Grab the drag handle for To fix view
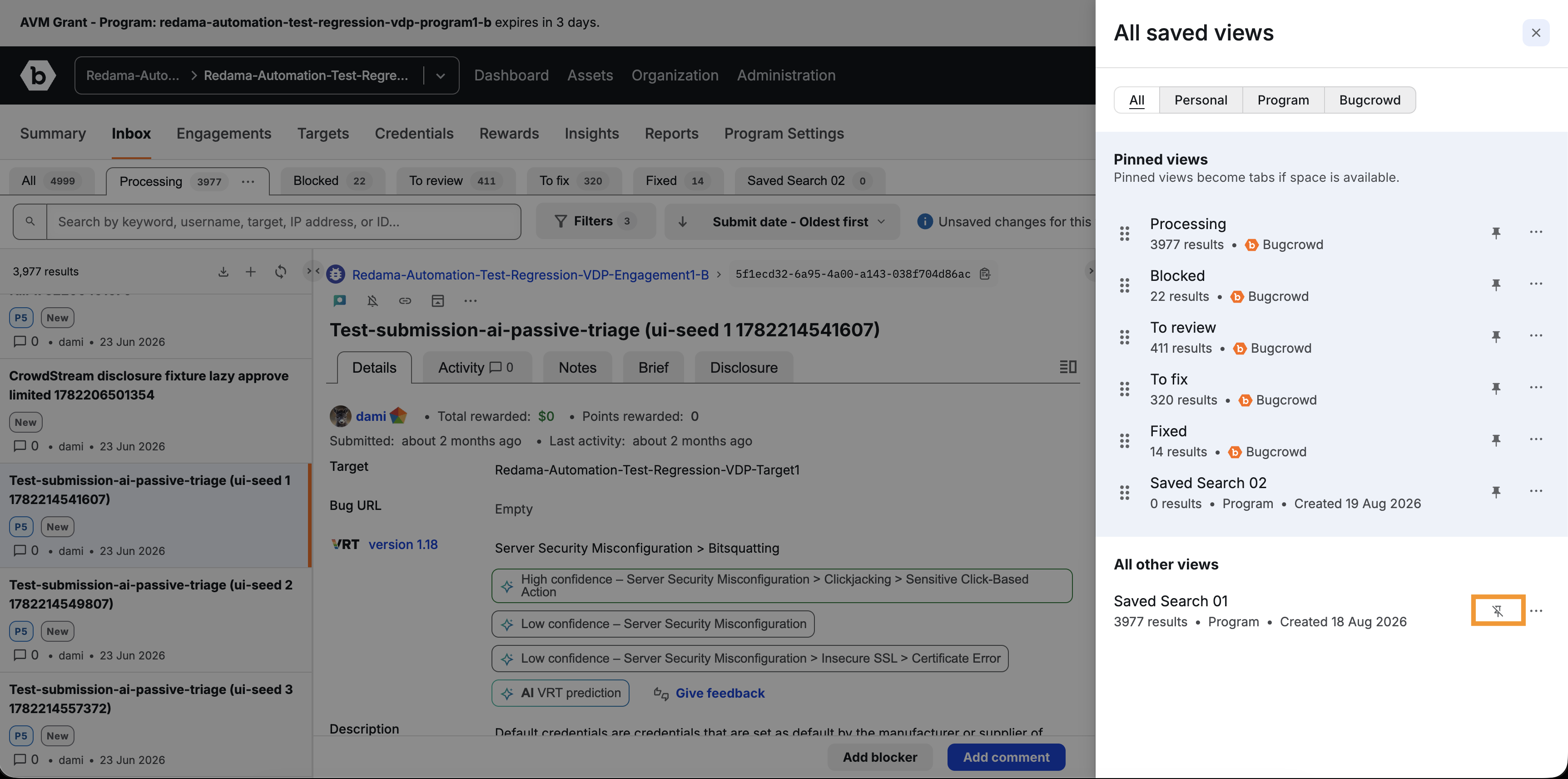Screen dimensions: 1568x779 coord(1124,389)
